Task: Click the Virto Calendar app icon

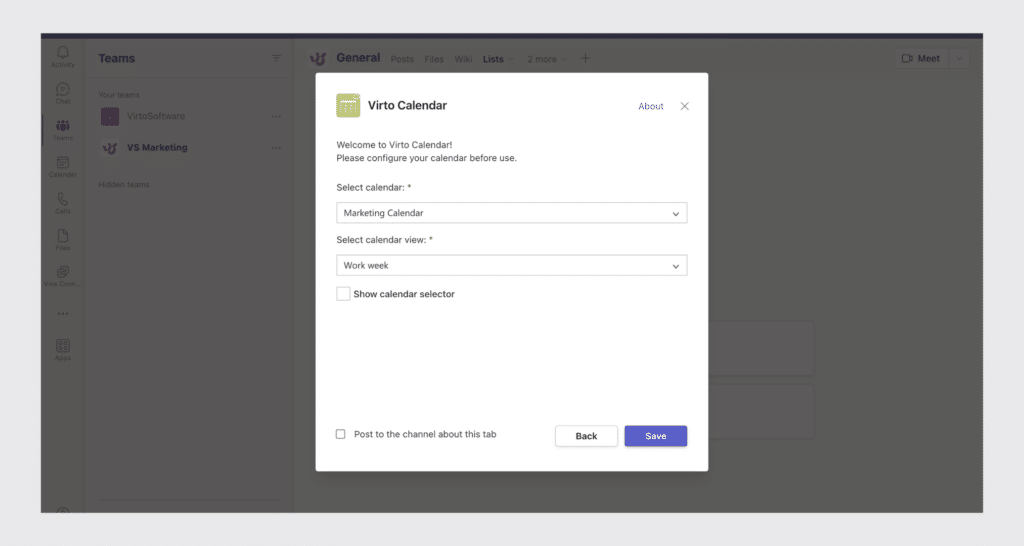Action: (348, 106)
